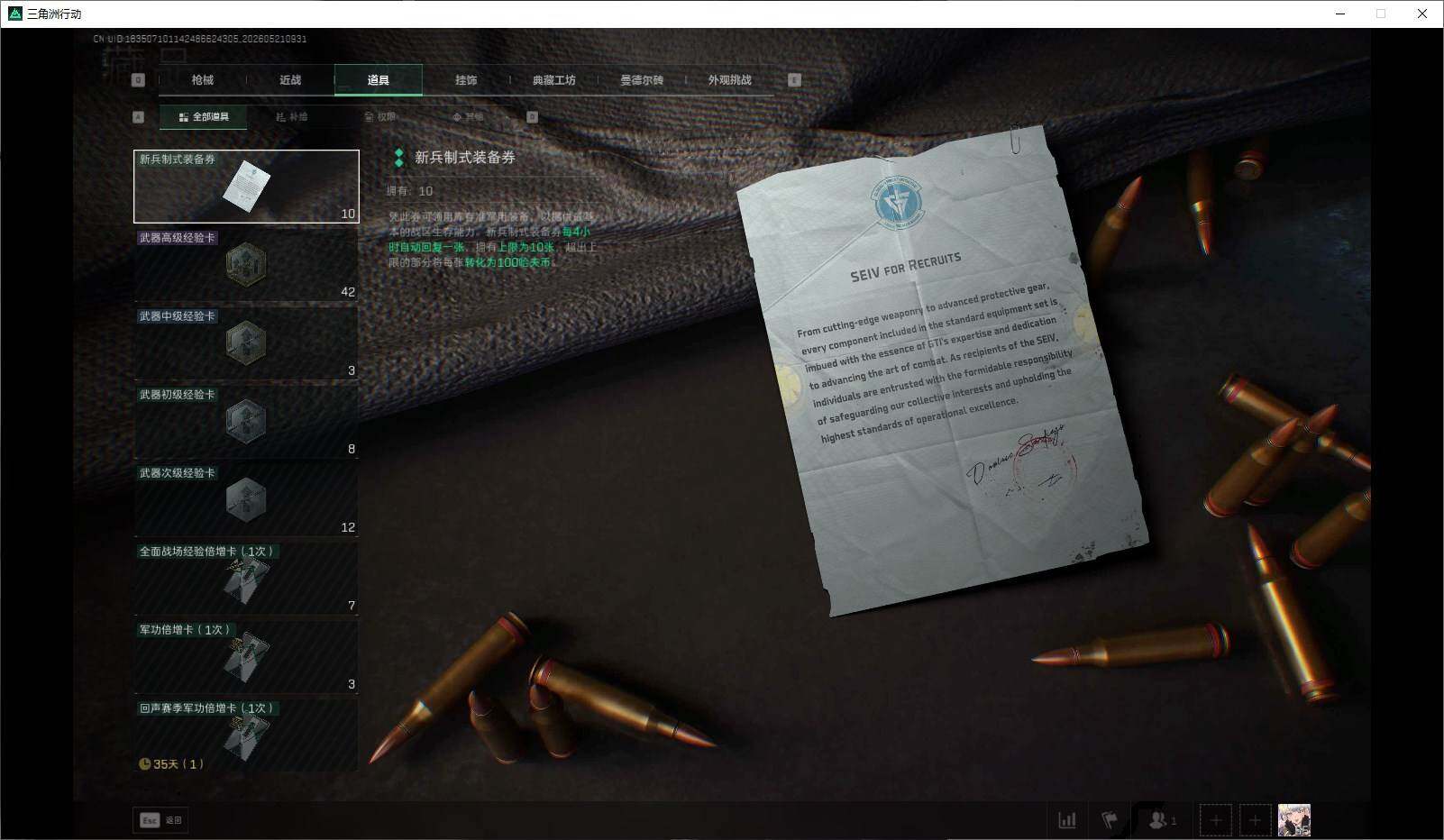This screenshot has width=1444, height=840.
Task: Click the Q previous-tab key icon
Action: (138, 80)
